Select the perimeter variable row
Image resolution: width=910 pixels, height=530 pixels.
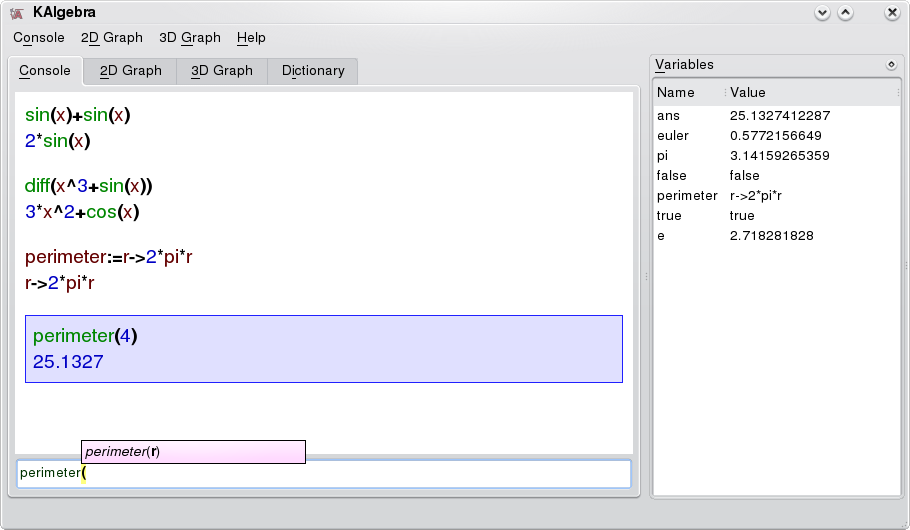[x=777, y=196]
